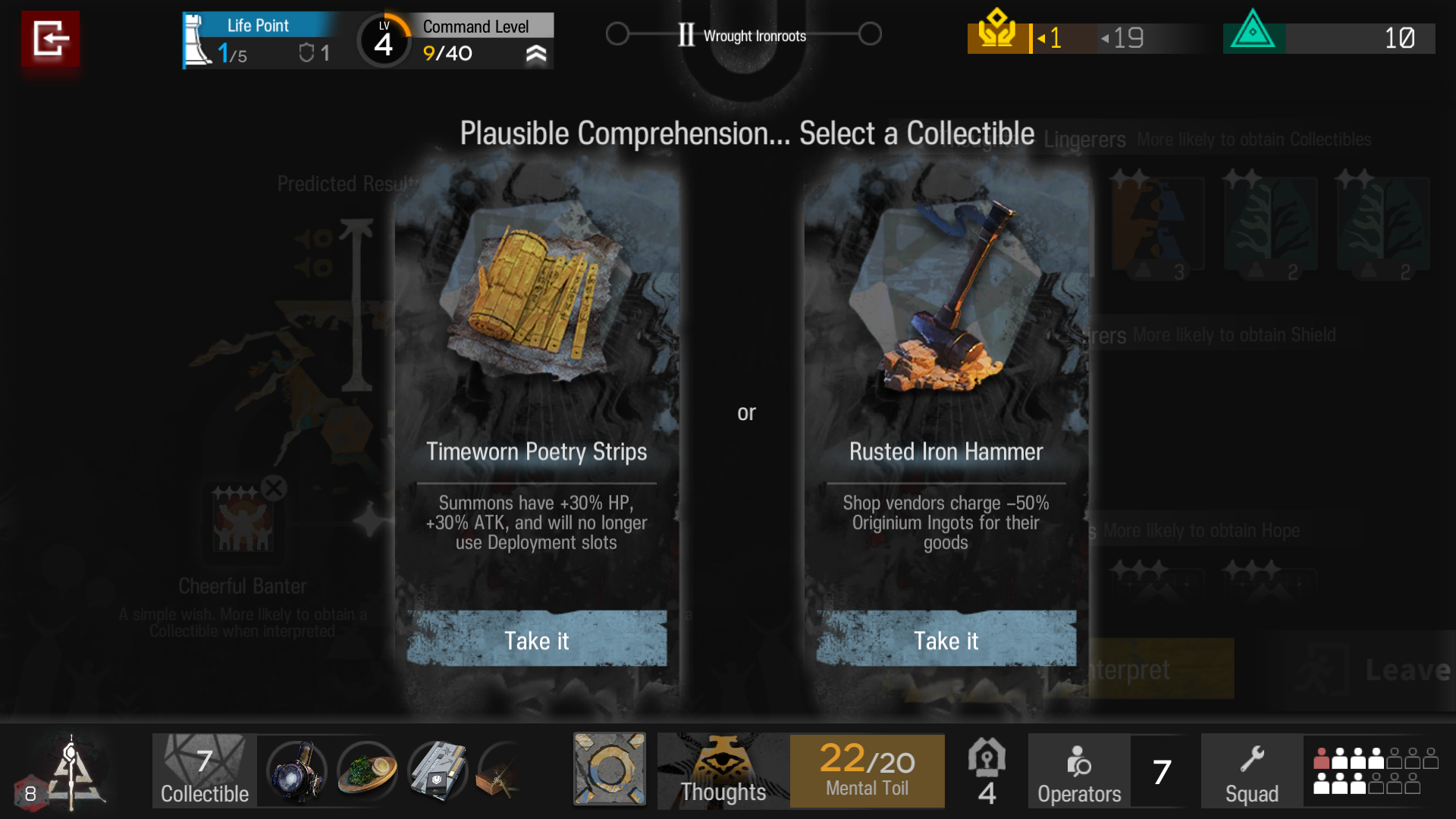Click the green triangle currency icon
Screen dimensions: 1456x819
[x=1253, y=32]
